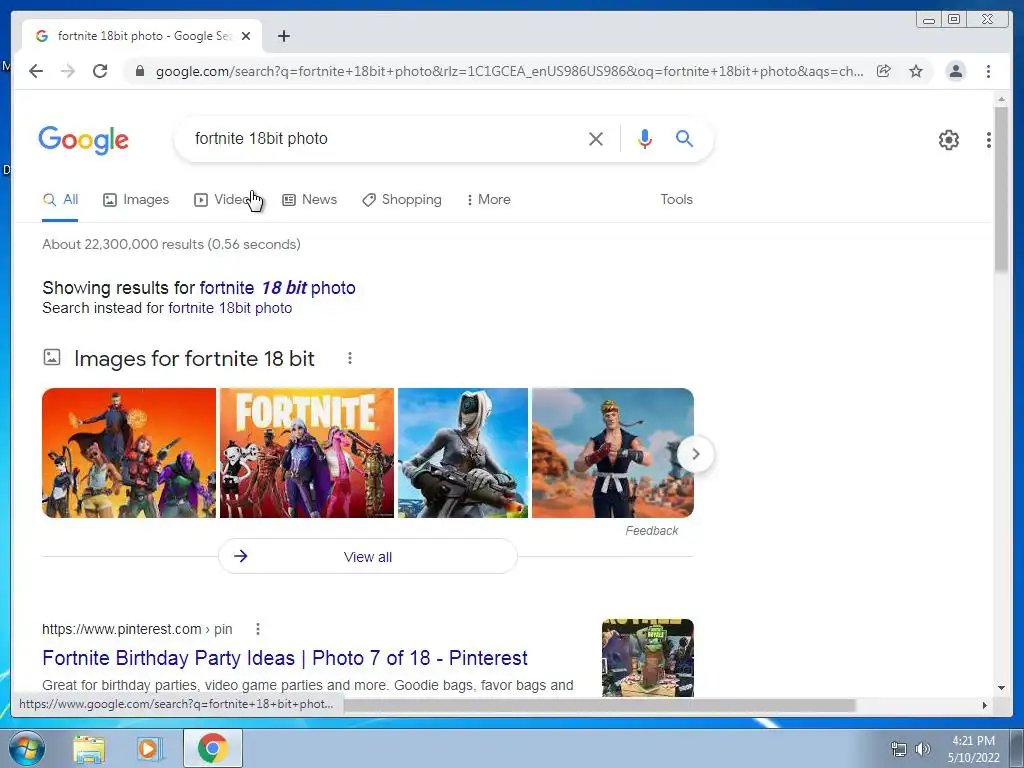The width and height of the screenshot is (1024, 768).
Task: Send Feedback on image results
Action: tap(652, 531)
